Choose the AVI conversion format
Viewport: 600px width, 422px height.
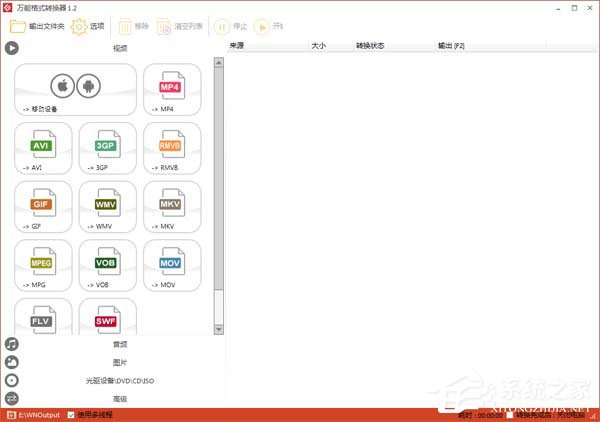[x=43, y=148]
